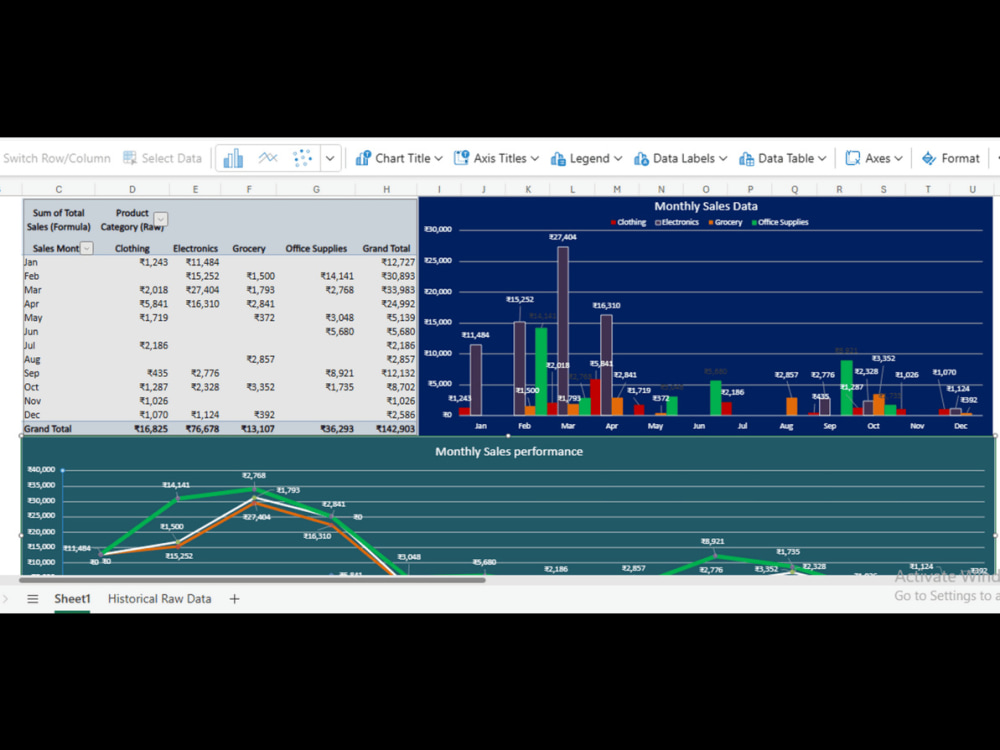Click the Data Labels icon
This screenshot has height=750, width=1000.
click(641, 158)
